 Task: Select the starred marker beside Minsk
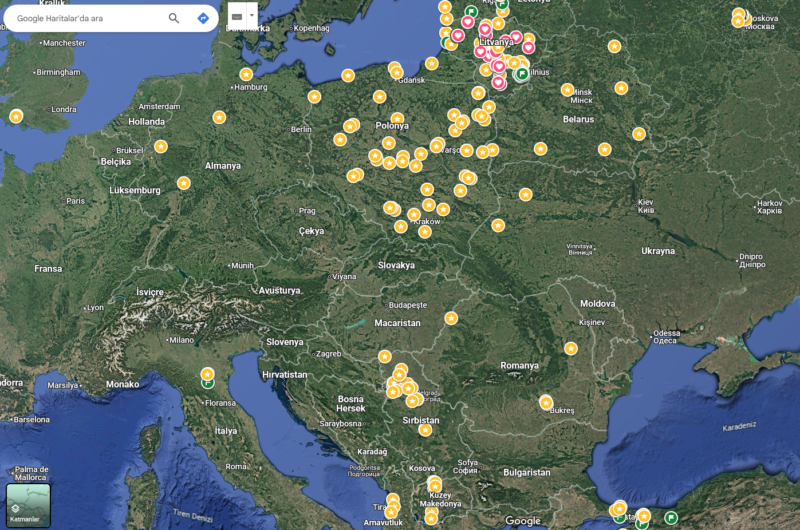point(568,89)
